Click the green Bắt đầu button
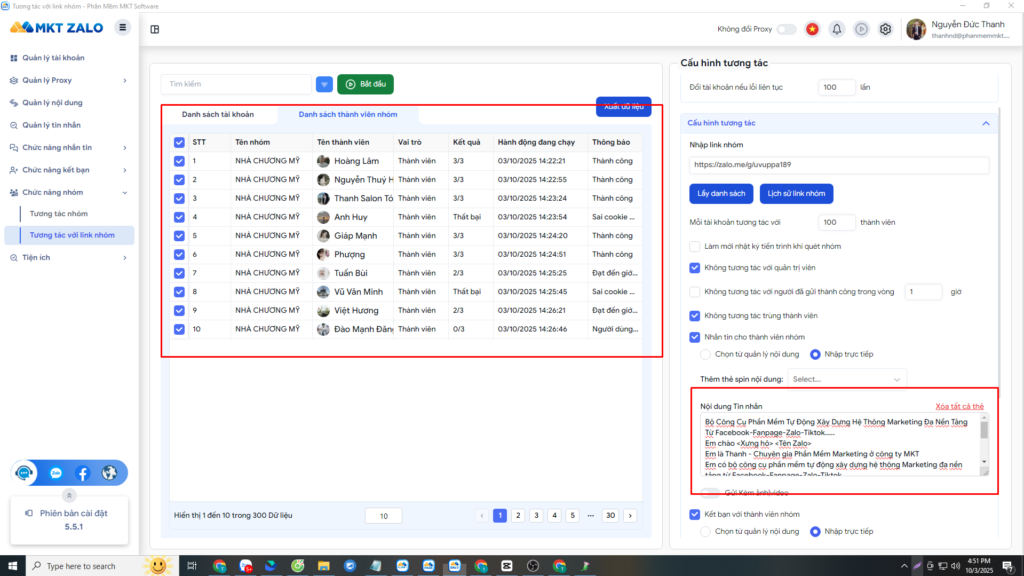The width and height of the screenshot is (1024, 576). (365, 84)
